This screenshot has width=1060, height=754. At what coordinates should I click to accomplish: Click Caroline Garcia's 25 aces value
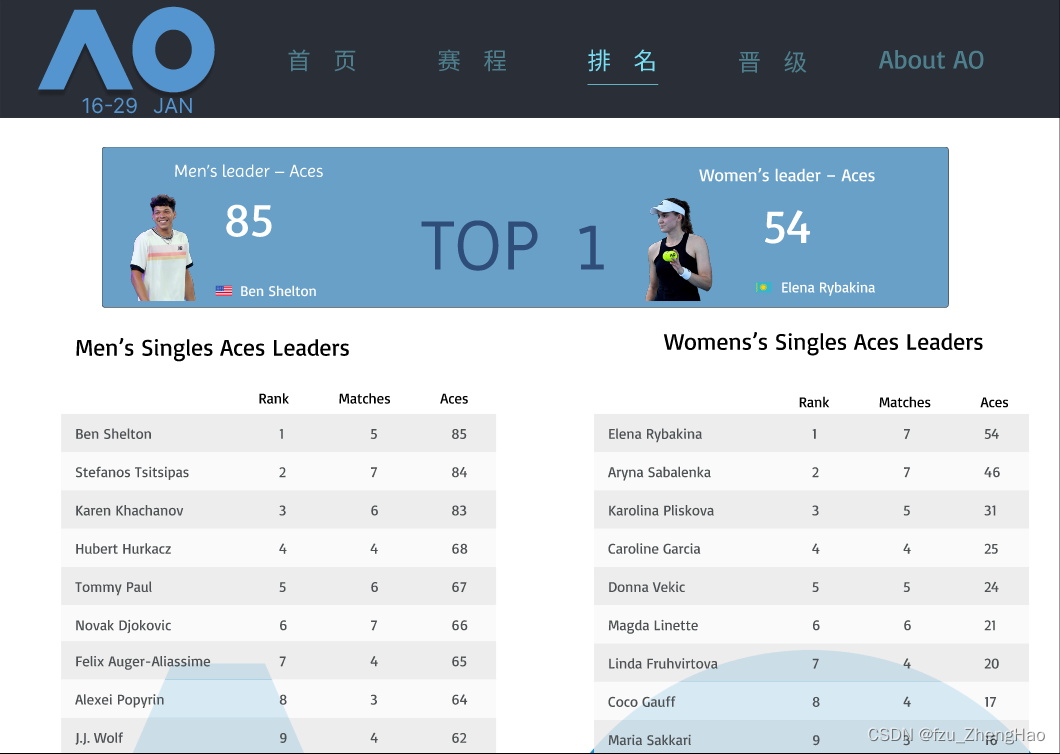[x=991, y=548]
